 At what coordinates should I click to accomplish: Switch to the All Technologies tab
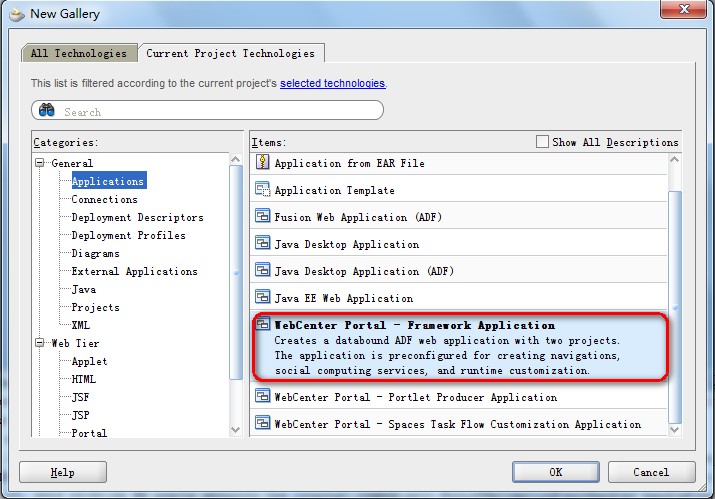pos(79,53)
